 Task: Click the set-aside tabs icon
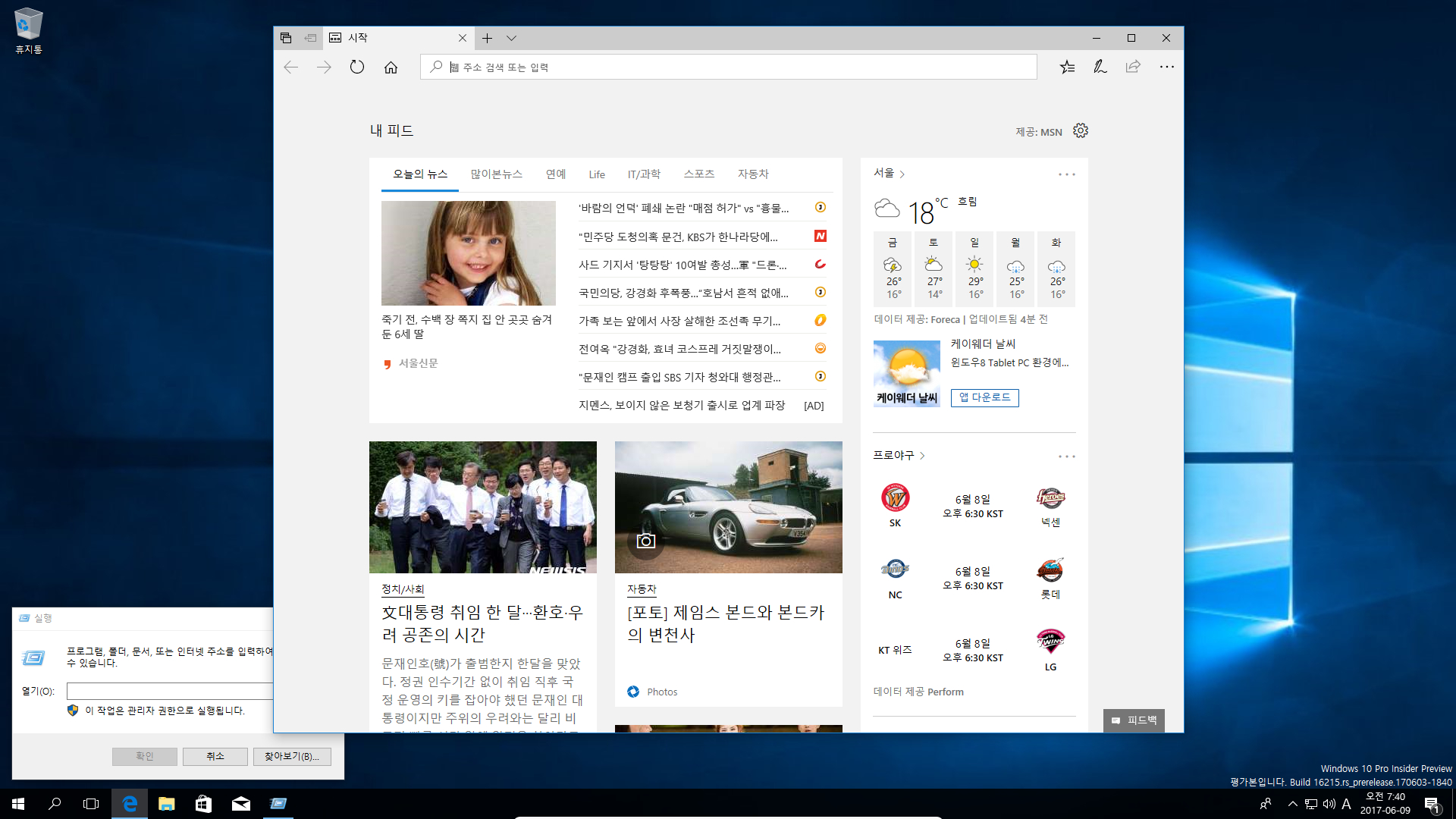(x=310, y=38)
